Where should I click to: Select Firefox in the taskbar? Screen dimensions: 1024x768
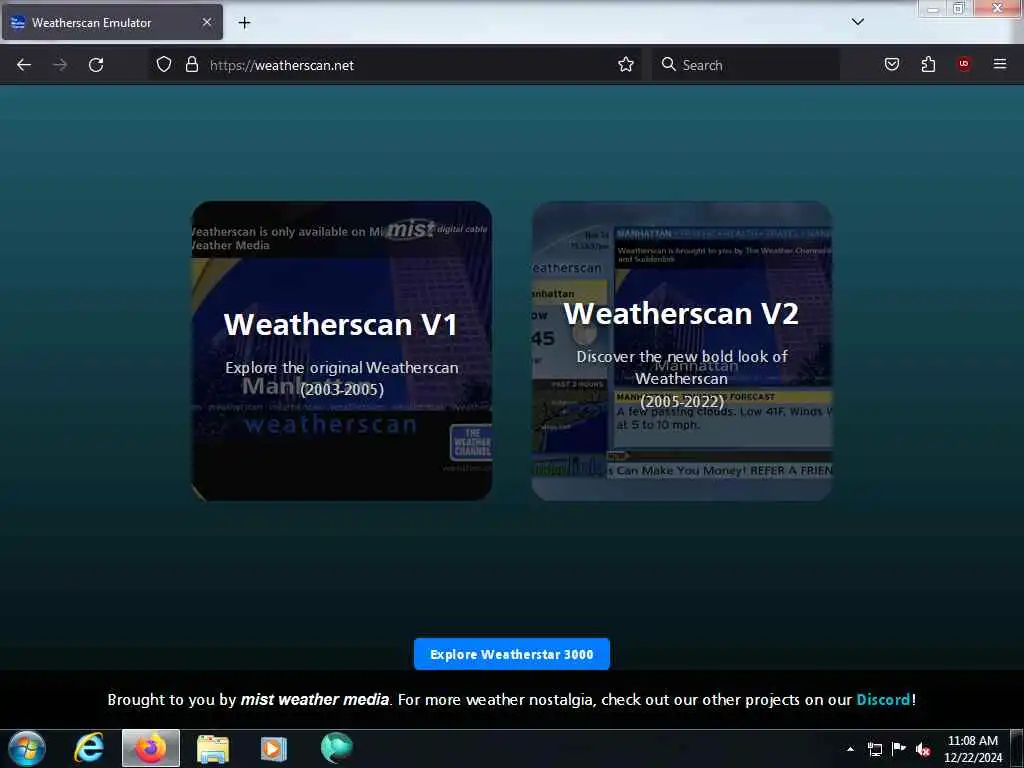(x=151, y=748)
